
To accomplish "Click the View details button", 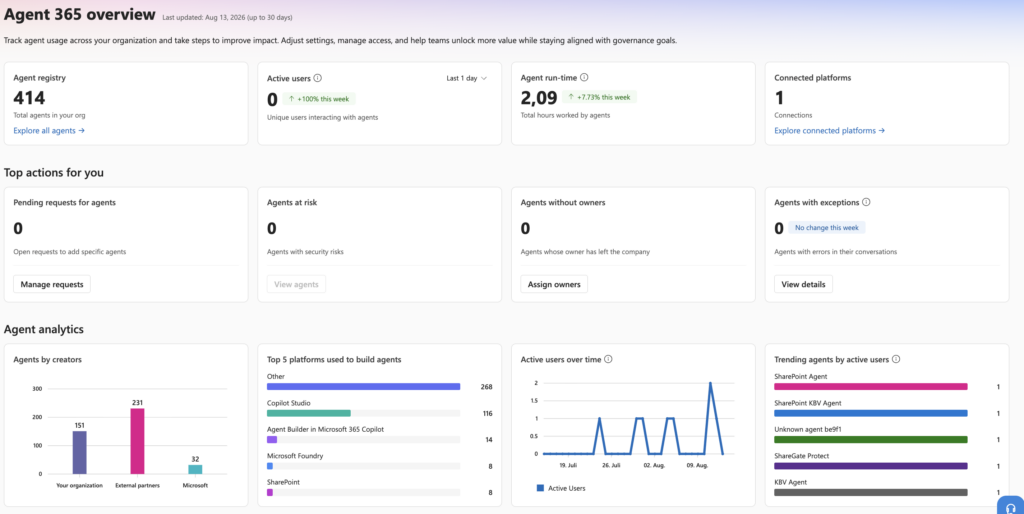I will pyautogui.click(x=803, y=284).
